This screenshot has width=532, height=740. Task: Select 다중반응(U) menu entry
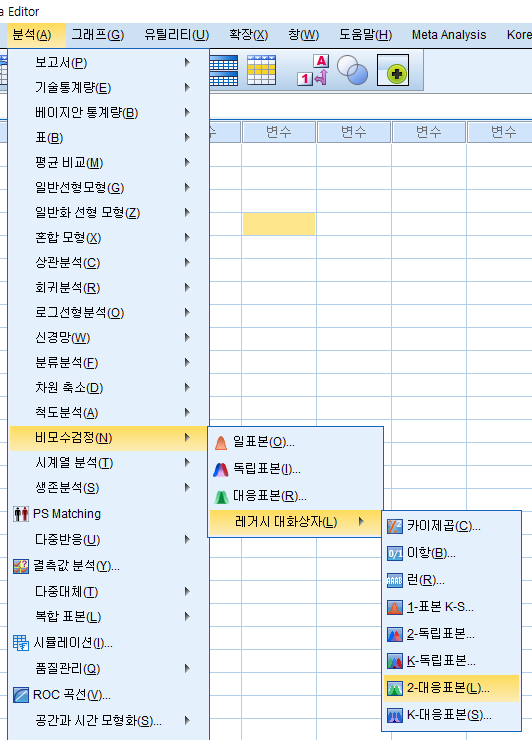[109, 539]
